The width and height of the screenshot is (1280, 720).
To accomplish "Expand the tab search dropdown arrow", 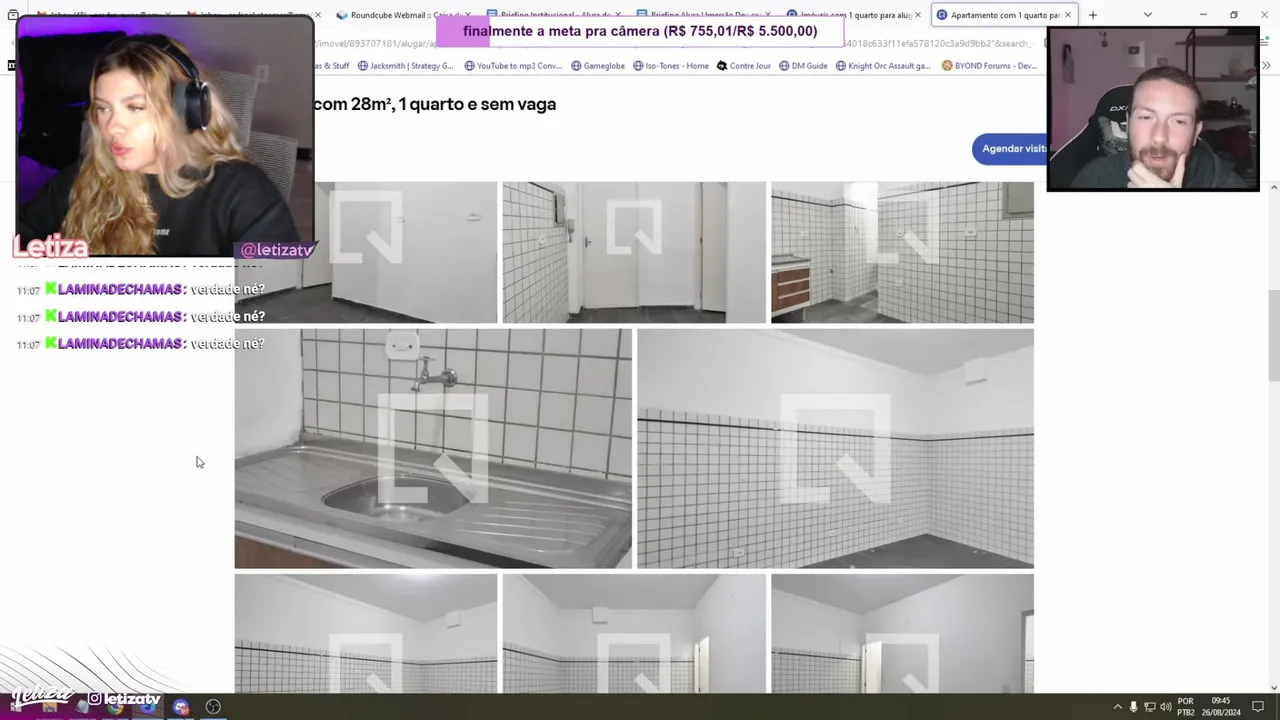I will (1147, 15).
